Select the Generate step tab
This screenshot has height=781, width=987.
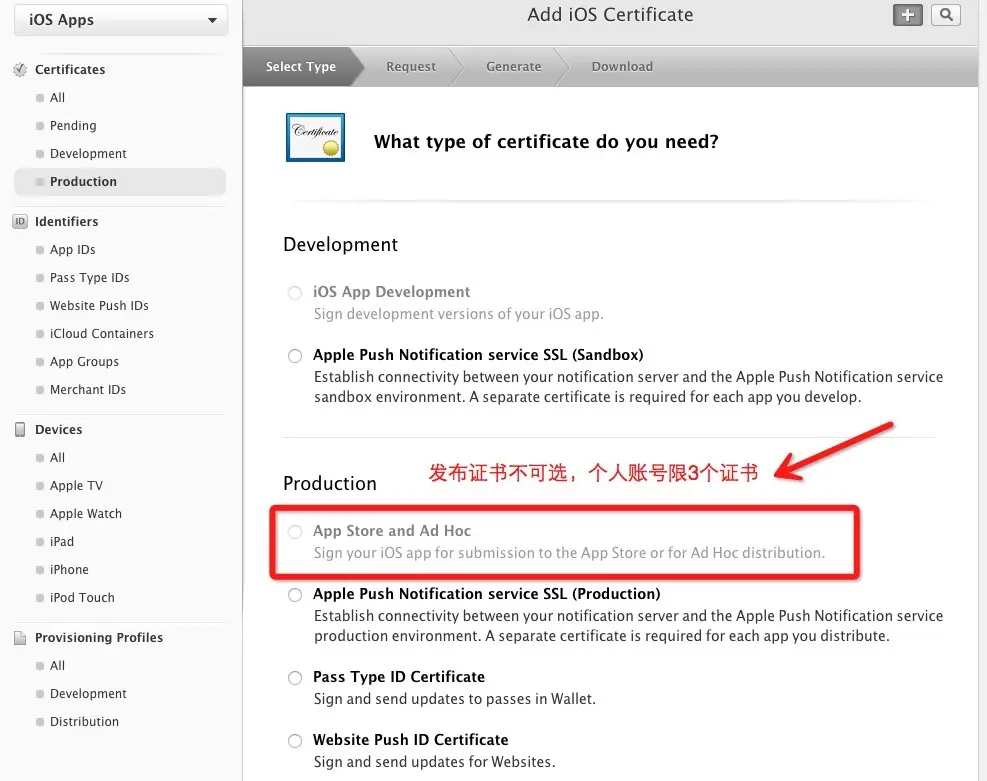pos(514,67)
